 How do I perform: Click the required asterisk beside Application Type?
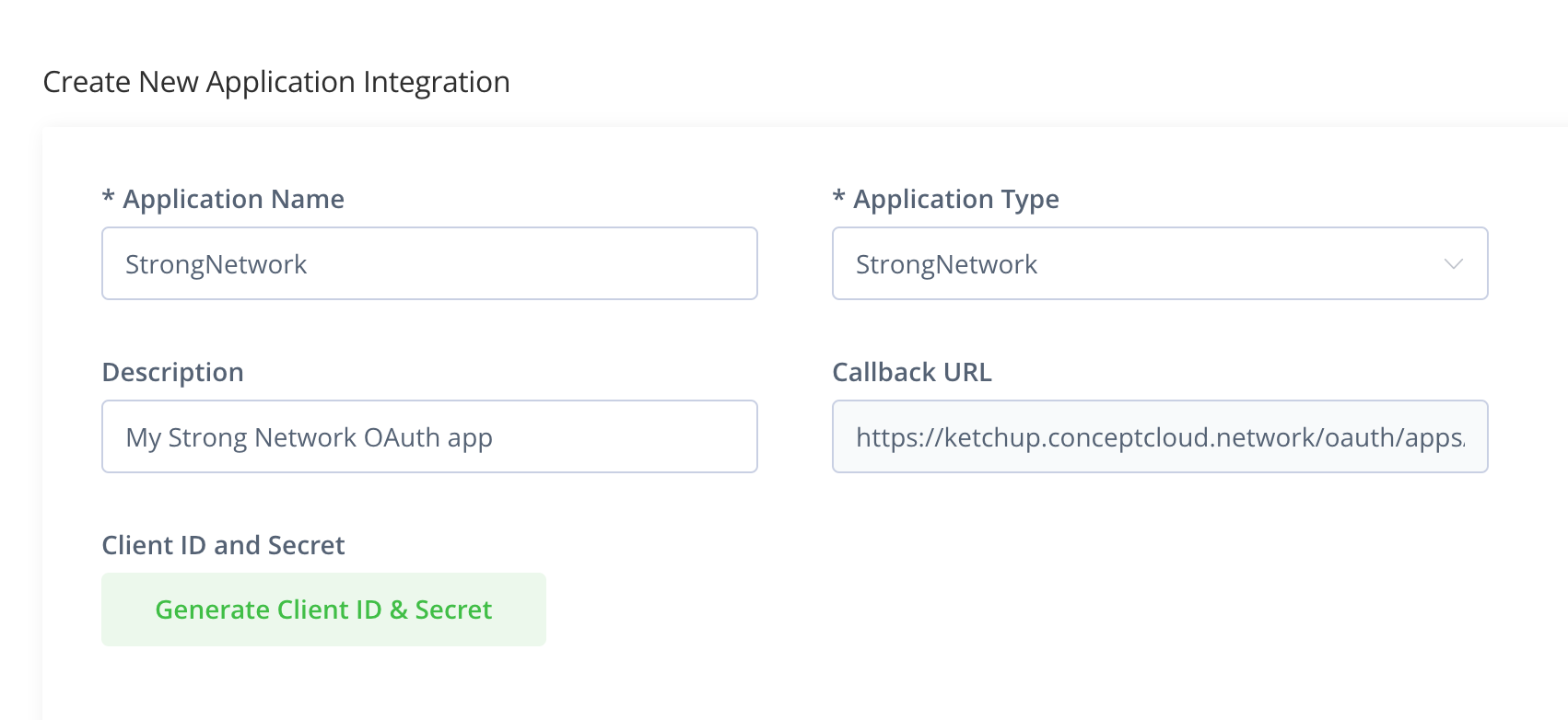click(x=837, y=199)
